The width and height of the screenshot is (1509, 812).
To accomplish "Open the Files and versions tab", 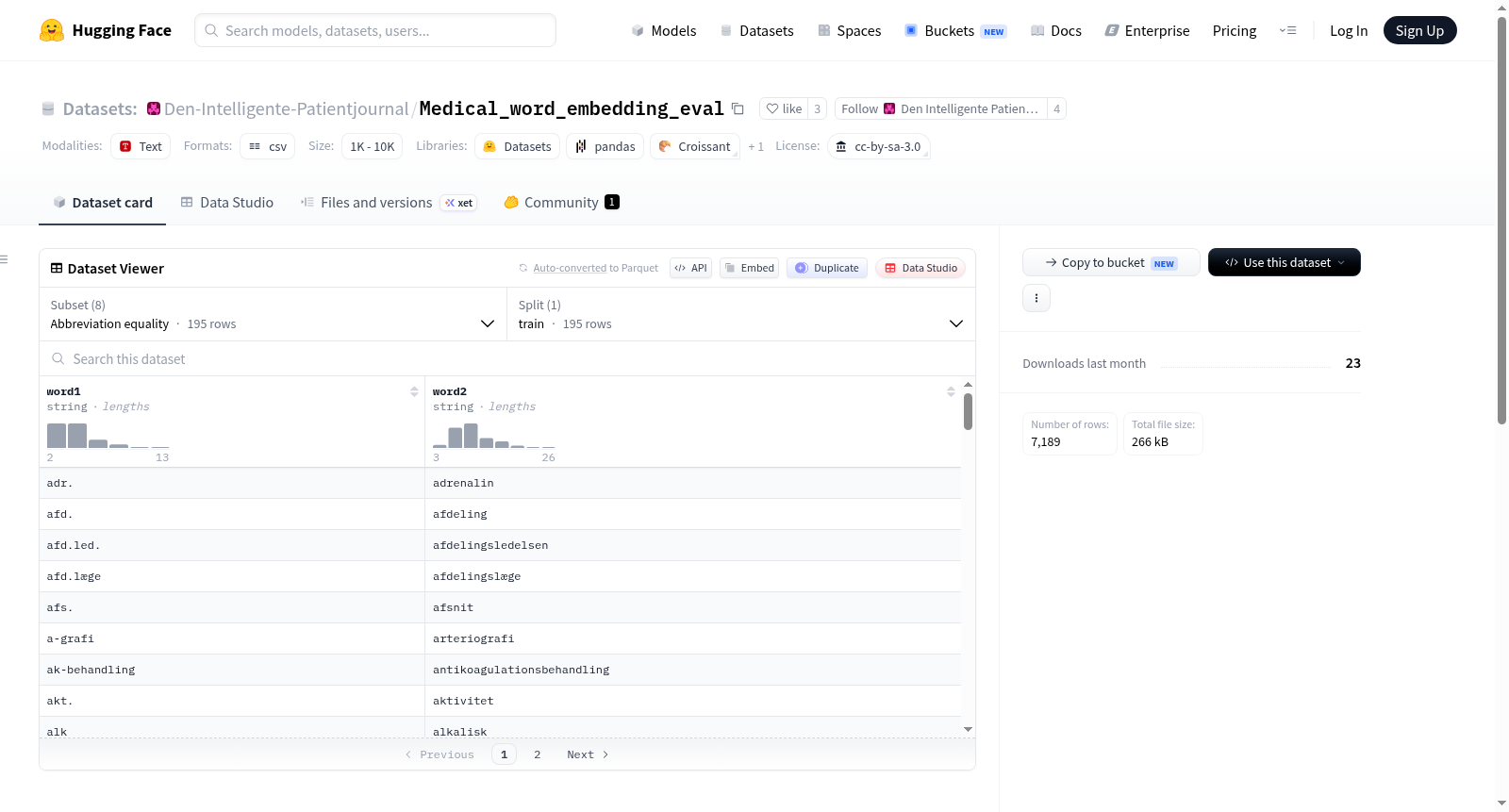I will 388,202.
